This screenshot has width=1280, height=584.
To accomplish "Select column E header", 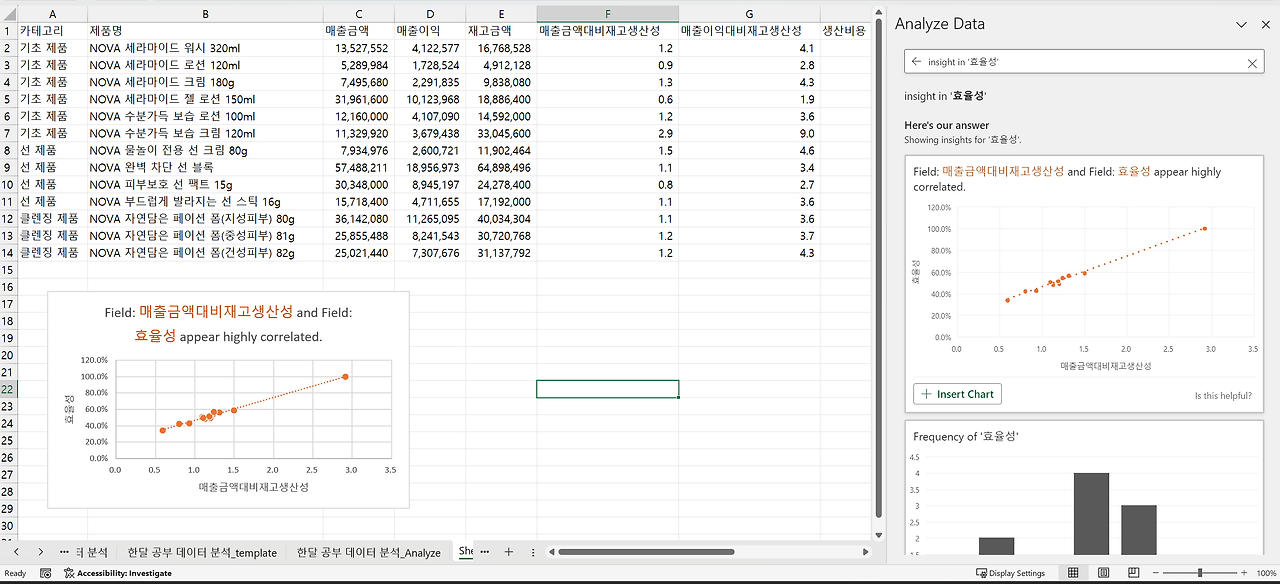I will tap(501, 14).
